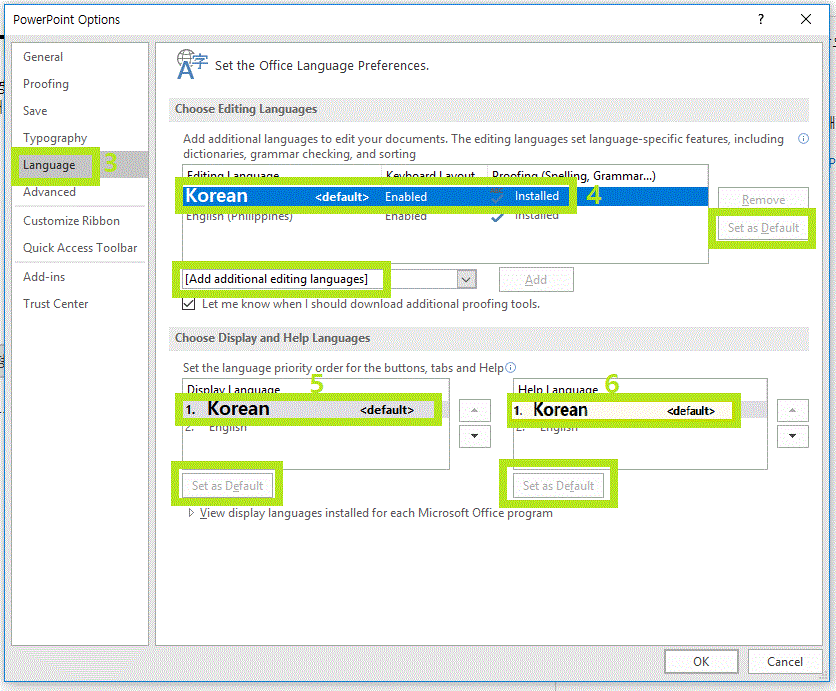Click the Help question mark in title bar
This screenshot has width=836, height=691.
[x=761, y=20]
